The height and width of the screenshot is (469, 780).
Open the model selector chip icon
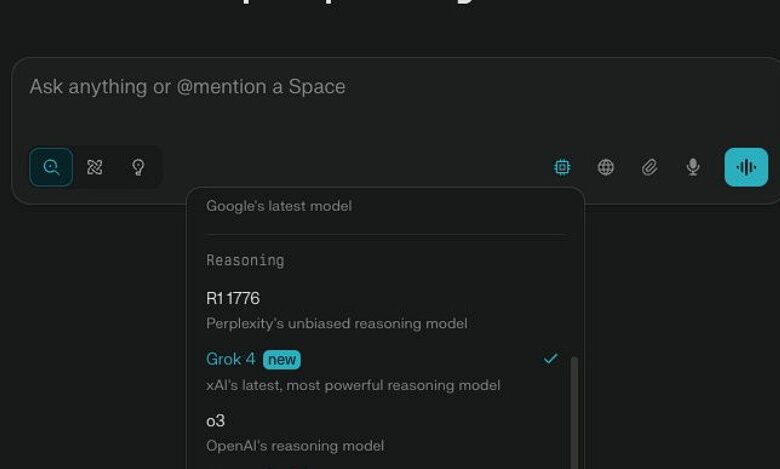pos(562,167)
